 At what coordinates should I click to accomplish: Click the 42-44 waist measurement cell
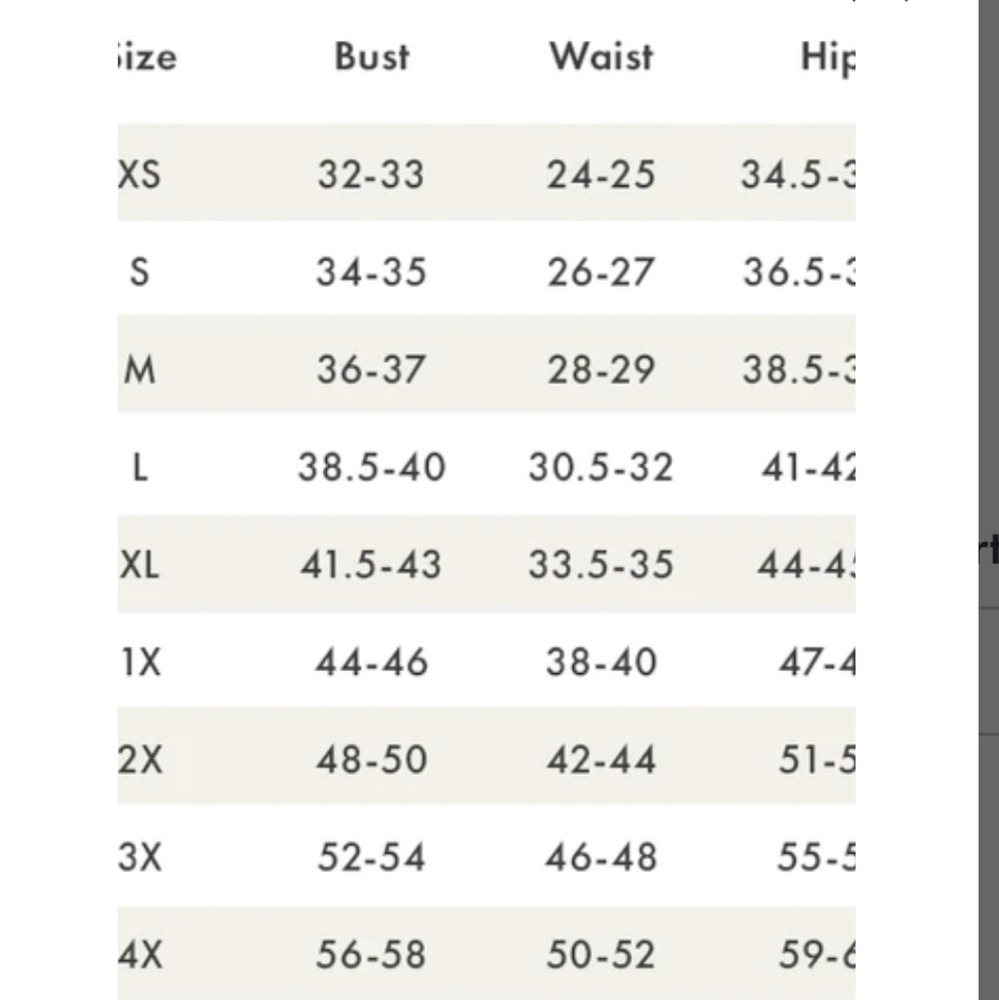pos(601,760)
